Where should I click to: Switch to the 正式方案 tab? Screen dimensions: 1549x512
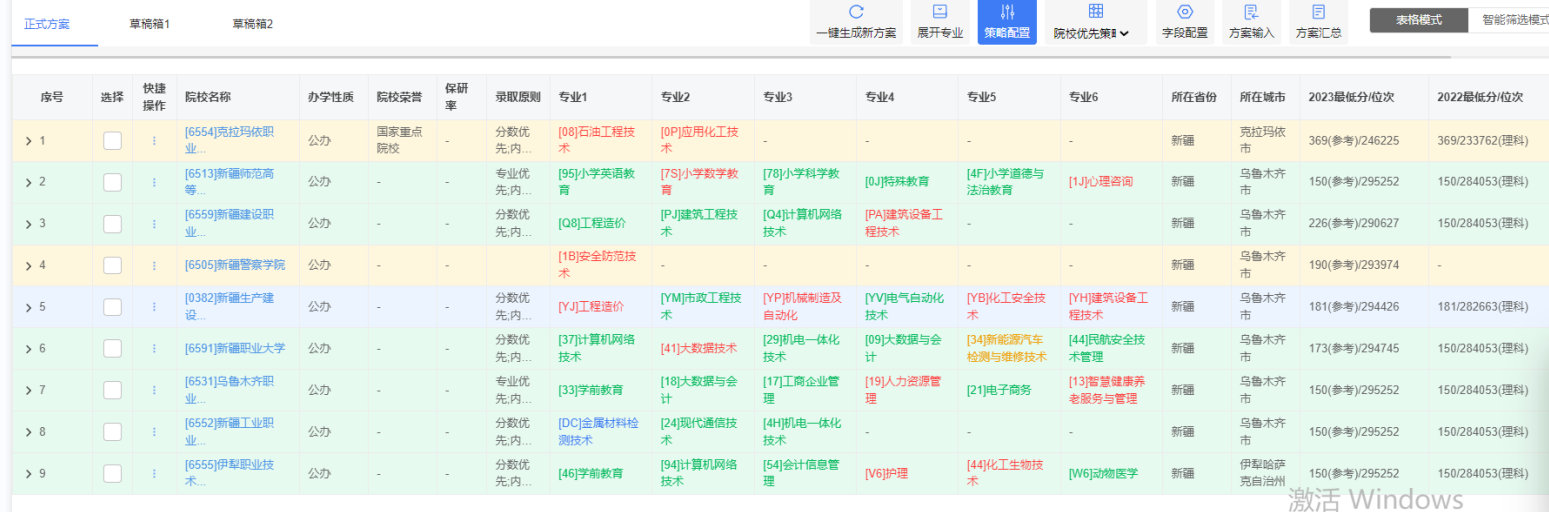point(47,23)
